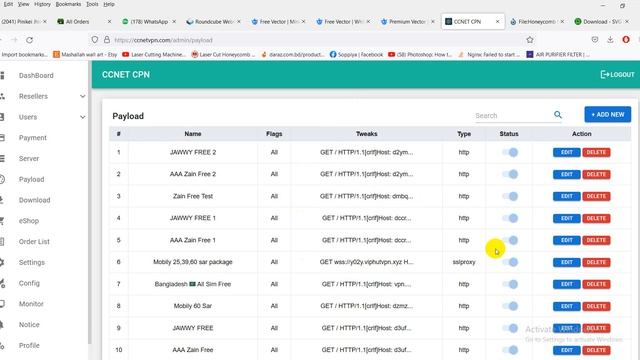Click the sidebar vertical scrollbar
The height and width of the screenshot is (360, 640).
[x=89, y=202]
